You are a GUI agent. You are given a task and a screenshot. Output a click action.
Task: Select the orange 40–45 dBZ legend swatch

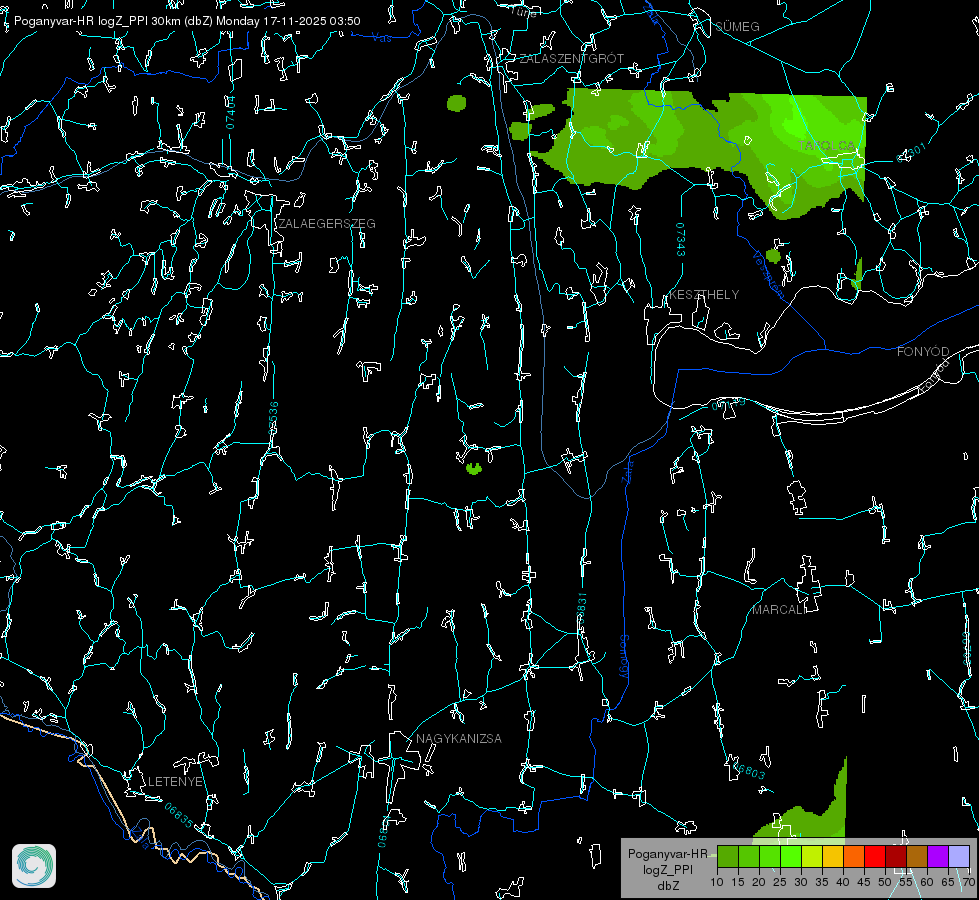(x=854, y=856)
